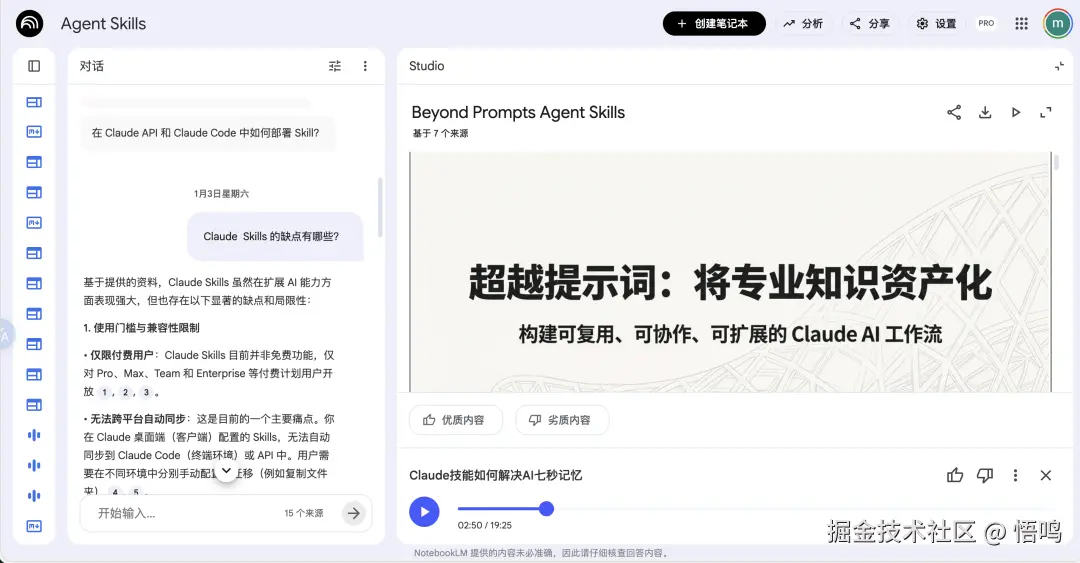
Task: Expand slides to fullscreen
Action: 1046,112
